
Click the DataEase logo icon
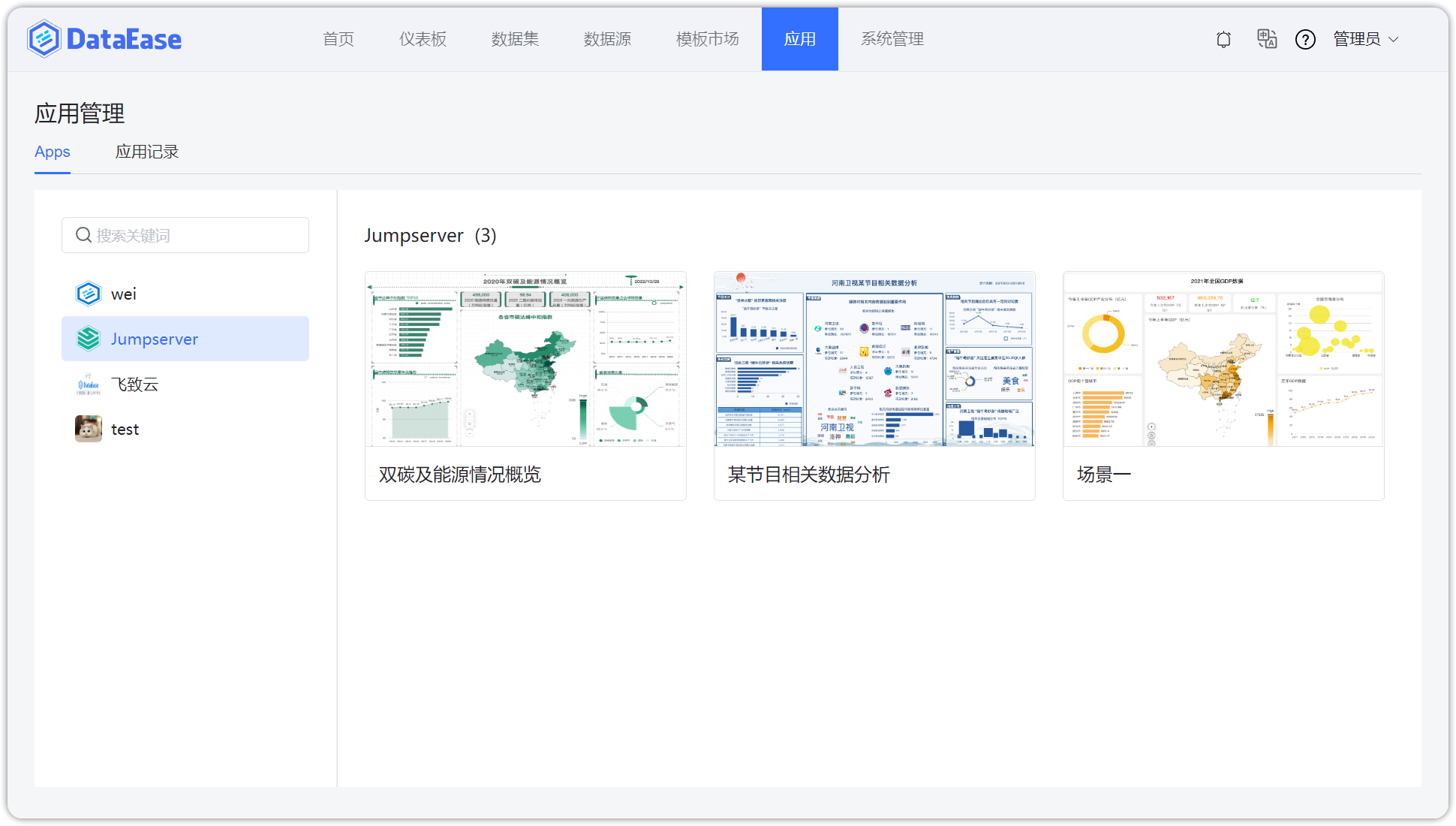(x=45, y=38)
